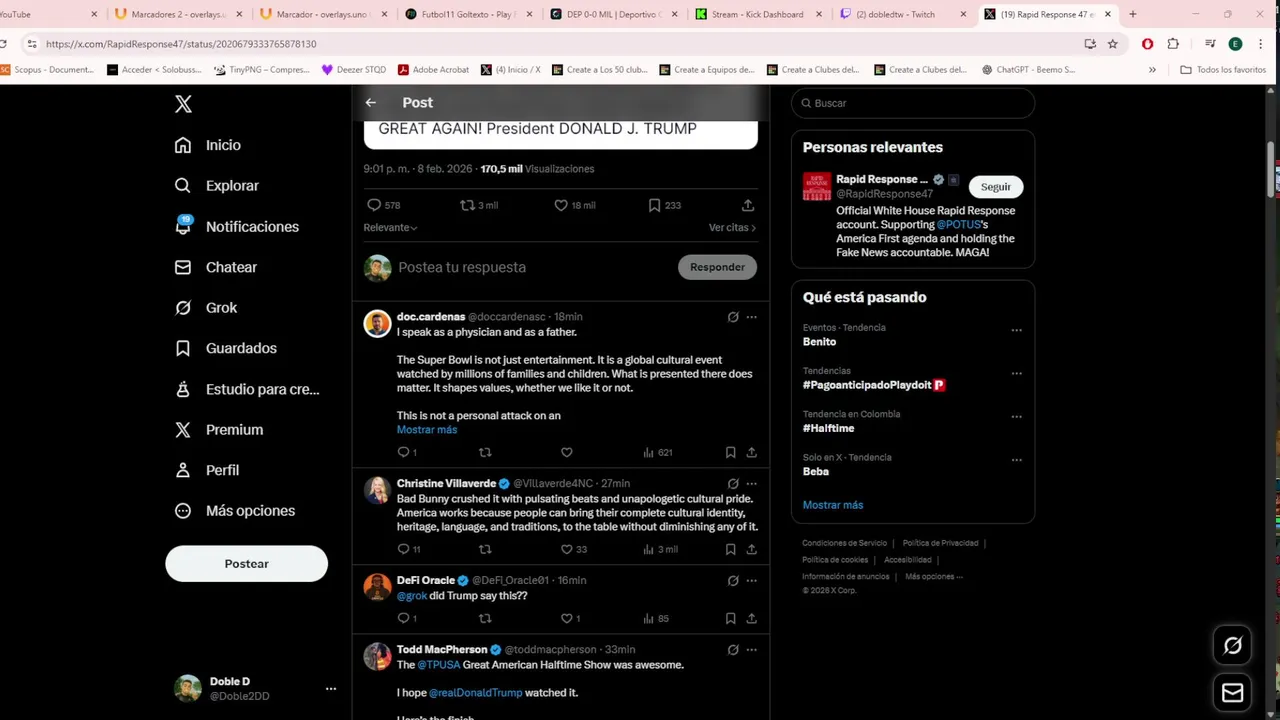Open Chatear from the sidebar
Screen dimensions: 1280x720
tap(216, 267)
